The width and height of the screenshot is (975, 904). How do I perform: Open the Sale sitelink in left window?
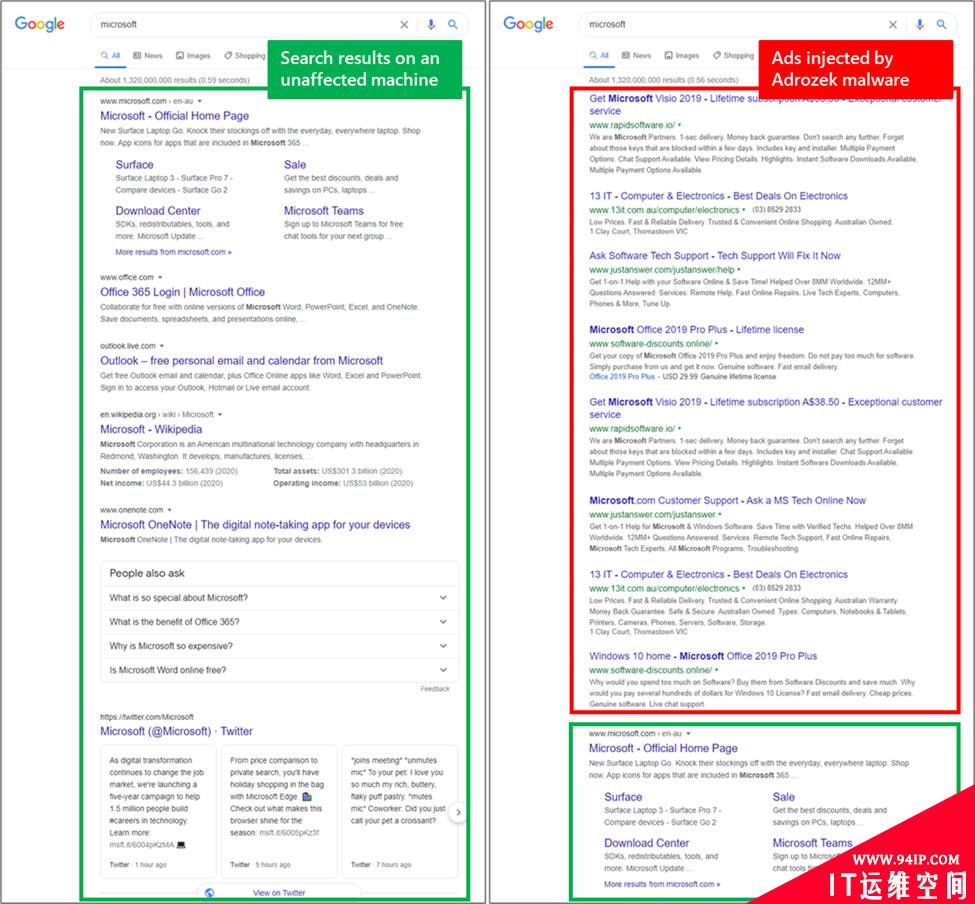(x=295, y=165)
